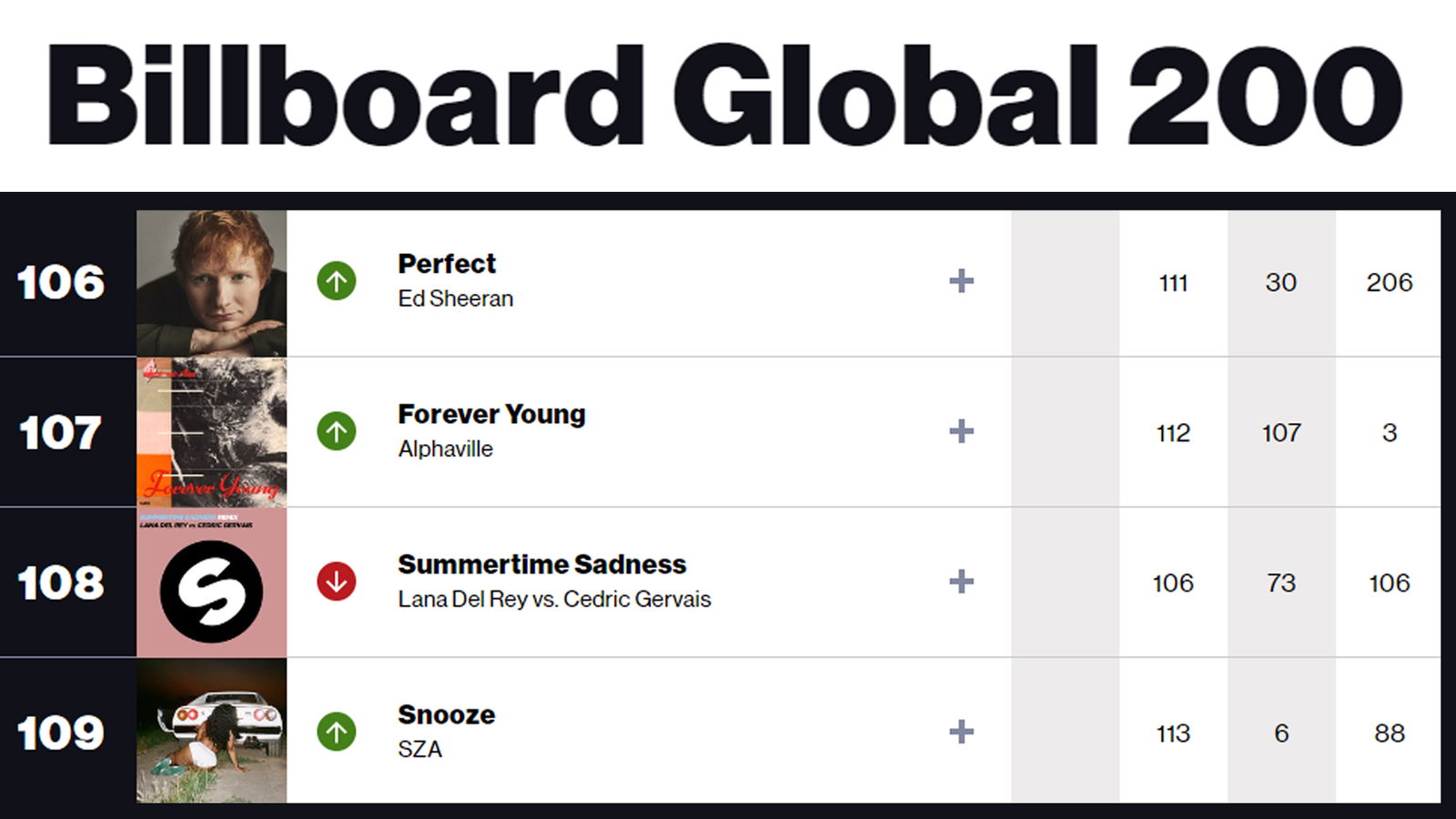This screenshot has height=819, width=1456.
Task: Select the Alphaville artist link
Action: 445,448
